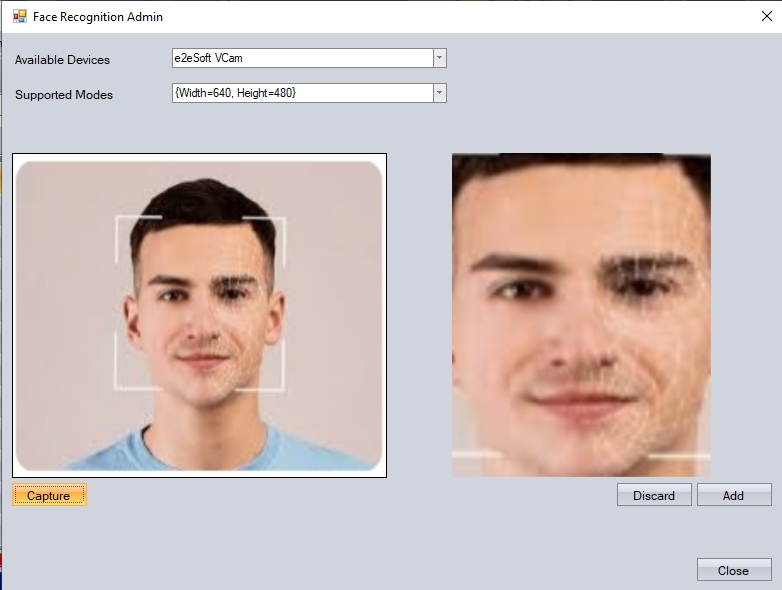Expand the Supported Modes dropdown arrow
The image size is (782, 590).
click(439, 93)
